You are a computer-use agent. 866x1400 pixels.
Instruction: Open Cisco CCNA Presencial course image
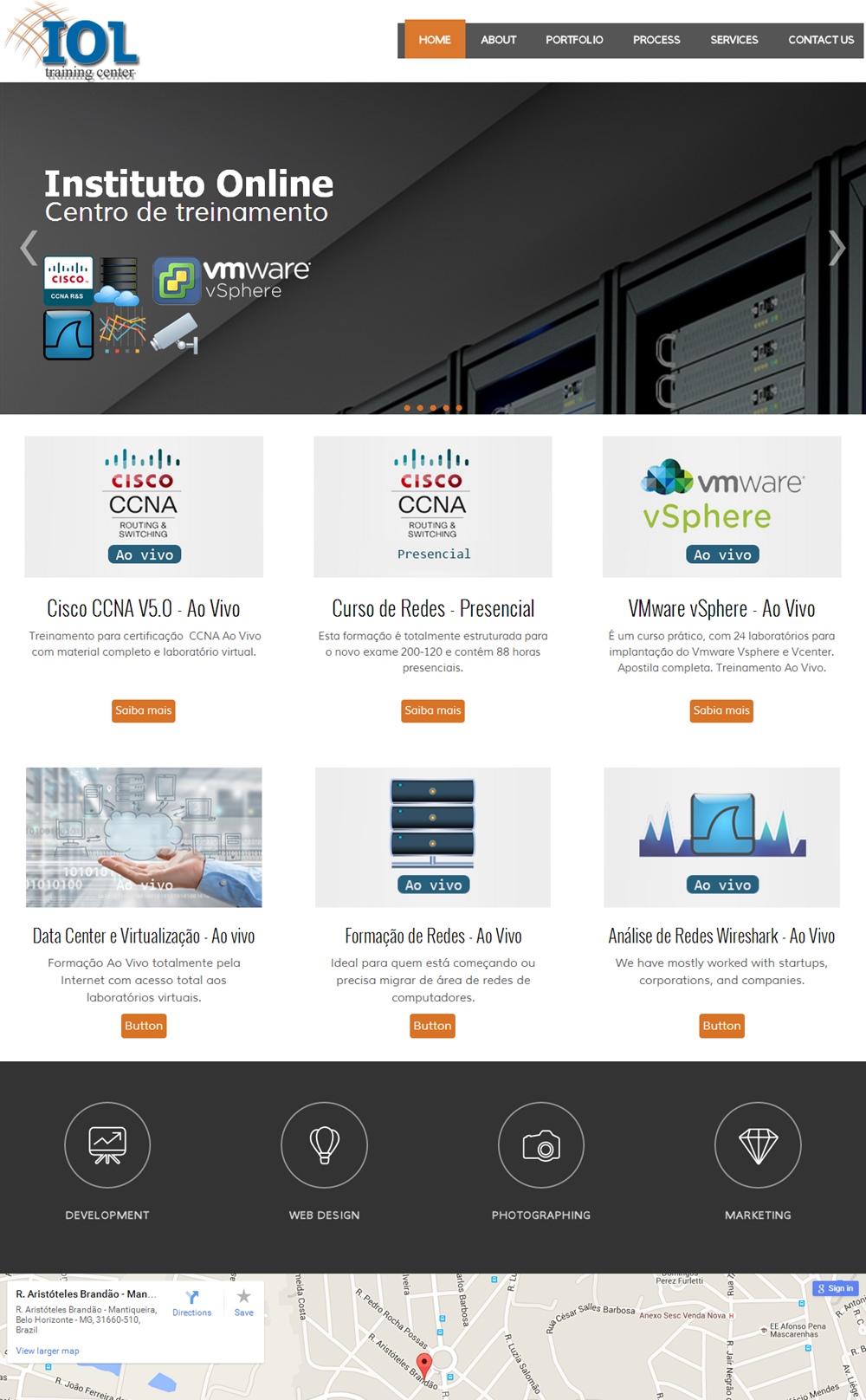pos(433,507)
